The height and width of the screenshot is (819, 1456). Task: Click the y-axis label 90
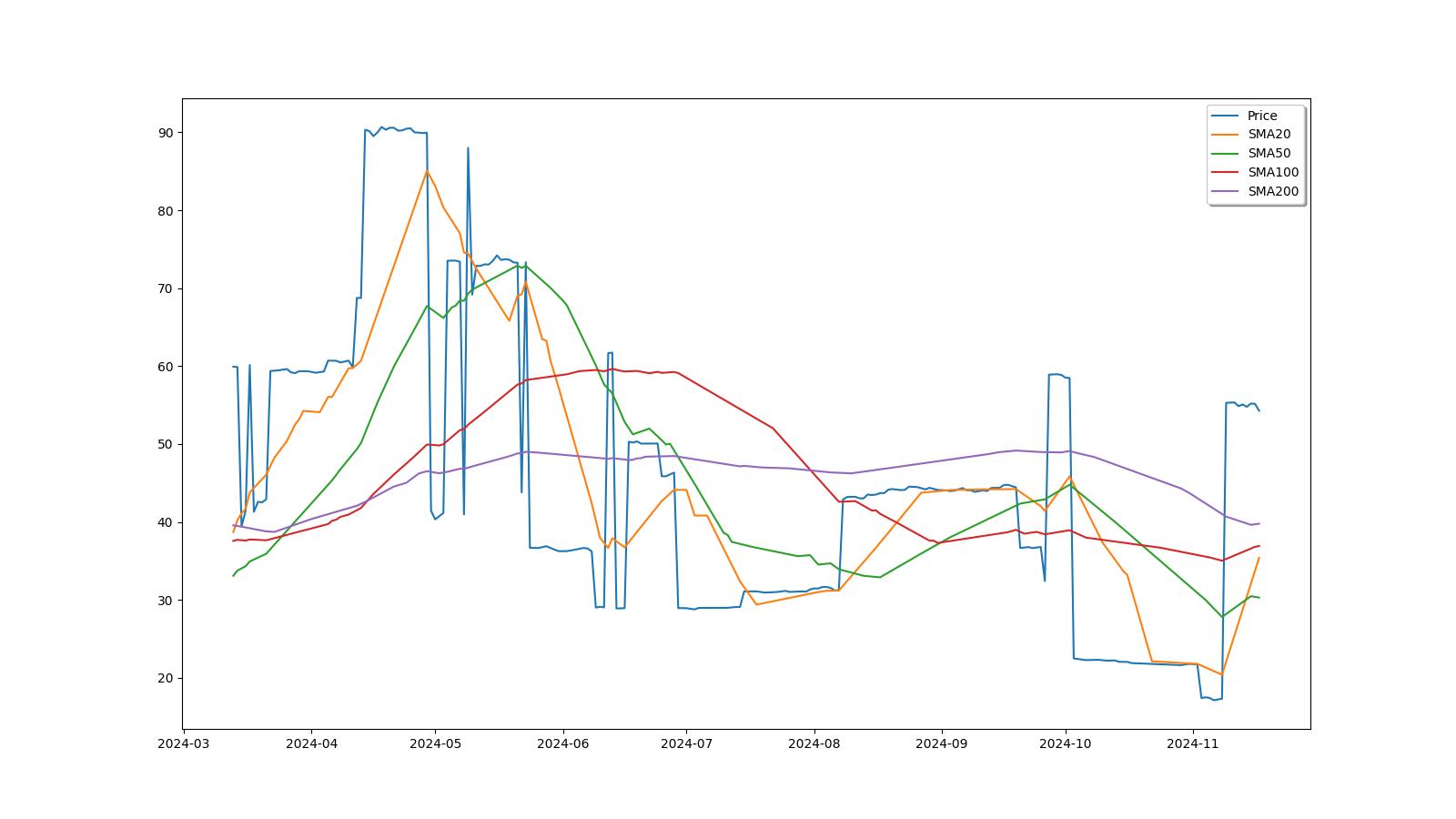[x=166, y=133]
